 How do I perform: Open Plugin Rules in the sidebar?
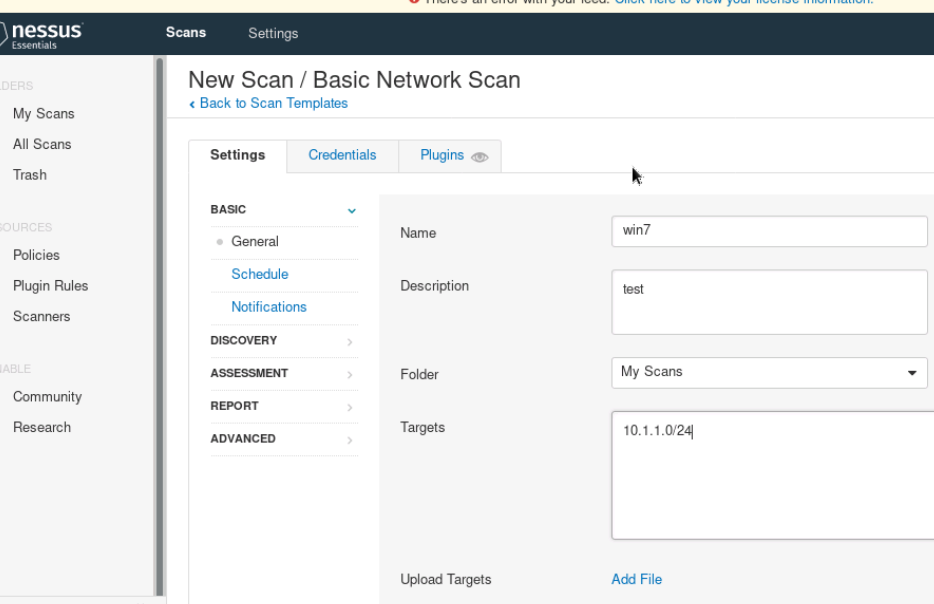(50, 286)
